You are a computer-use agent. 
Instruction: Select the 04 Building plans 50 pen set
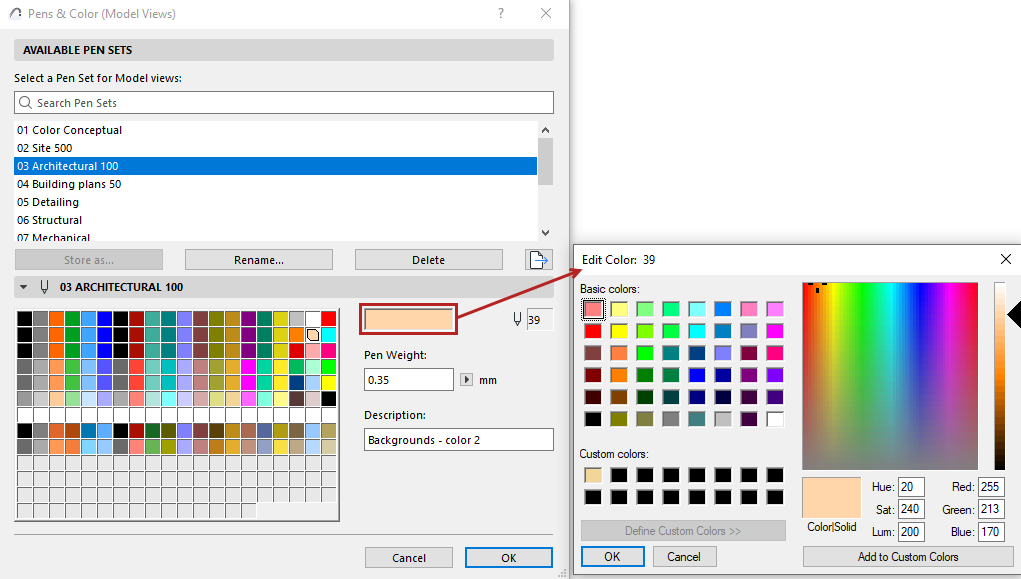(69, 184)
